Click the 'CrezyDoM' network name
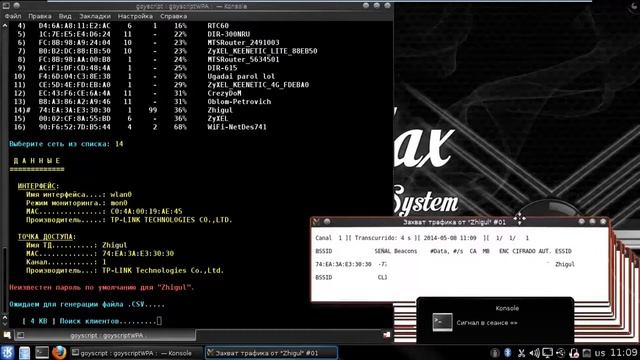This screenshot has width=640, height=360. (x=224, y=93)
